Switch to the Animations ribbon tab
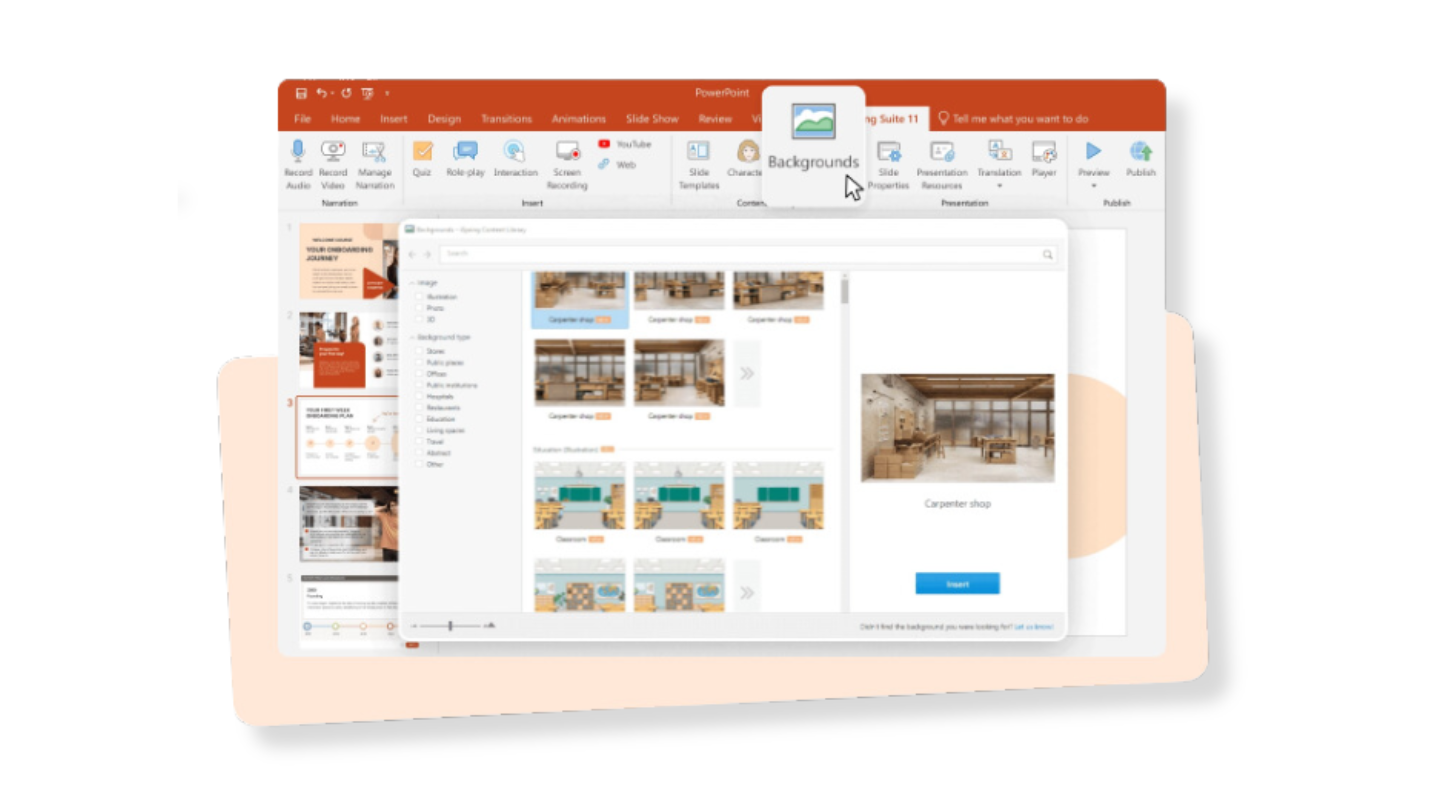This screenshot has height=810, width=1440. [x=578, y=118]
